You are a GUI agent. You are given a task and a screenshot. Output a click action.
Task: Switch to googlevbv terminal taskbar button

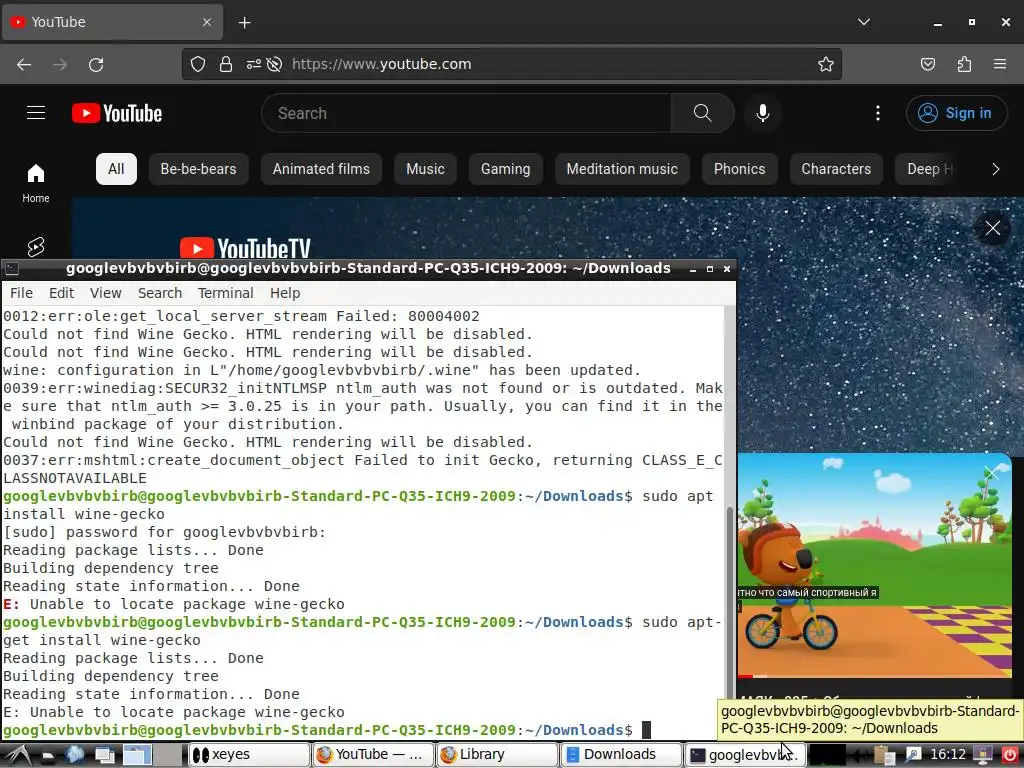[744, 755]
